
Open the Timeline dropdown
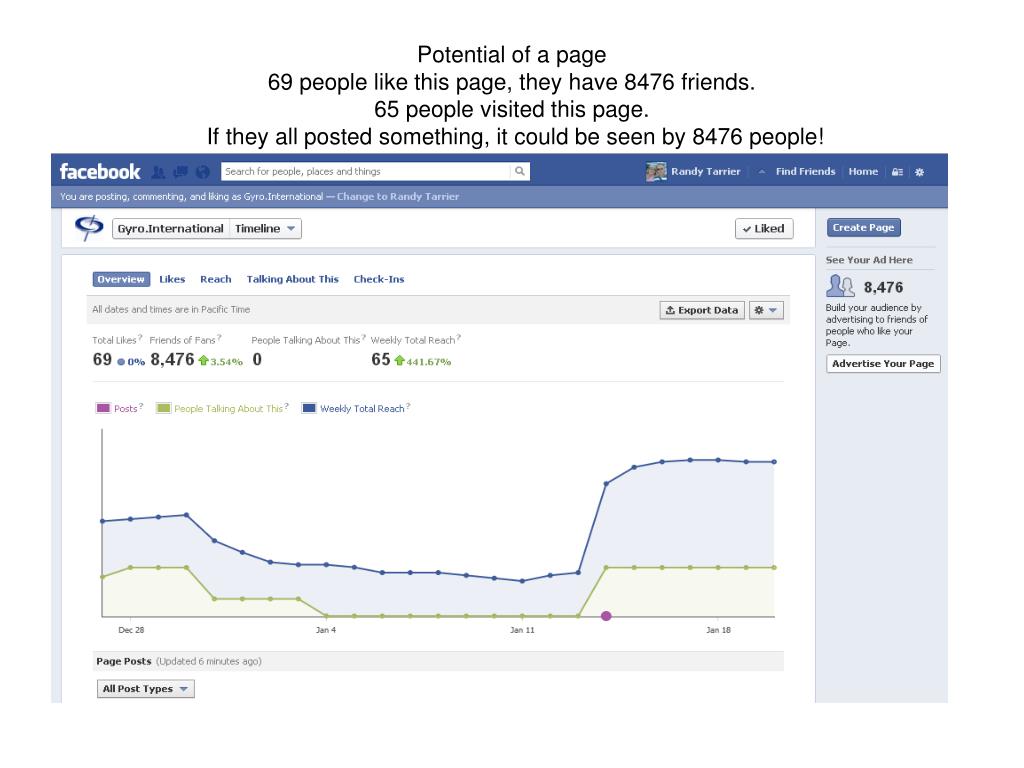(x=265, y=229)
